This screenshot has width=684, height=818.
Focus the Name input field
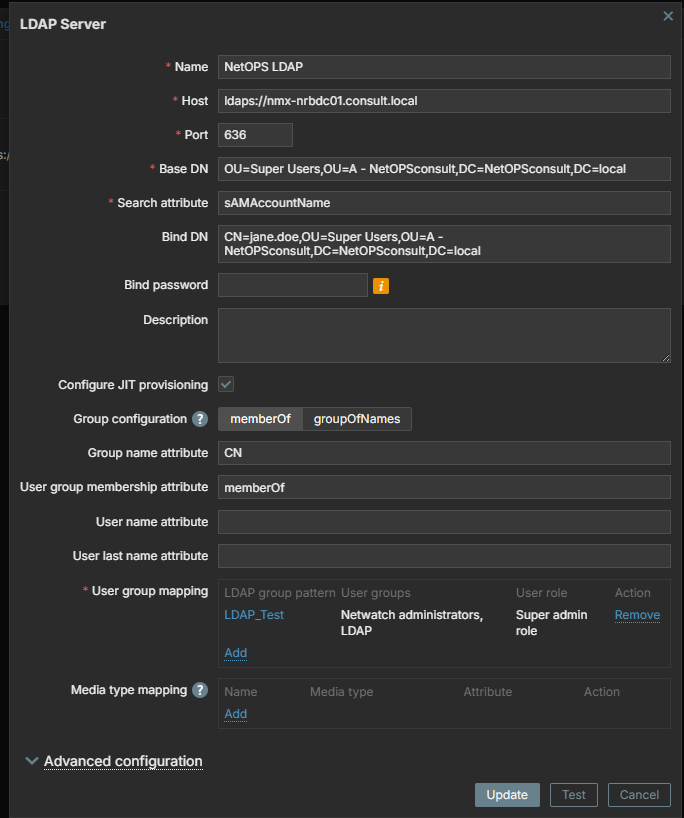(444, 67)
